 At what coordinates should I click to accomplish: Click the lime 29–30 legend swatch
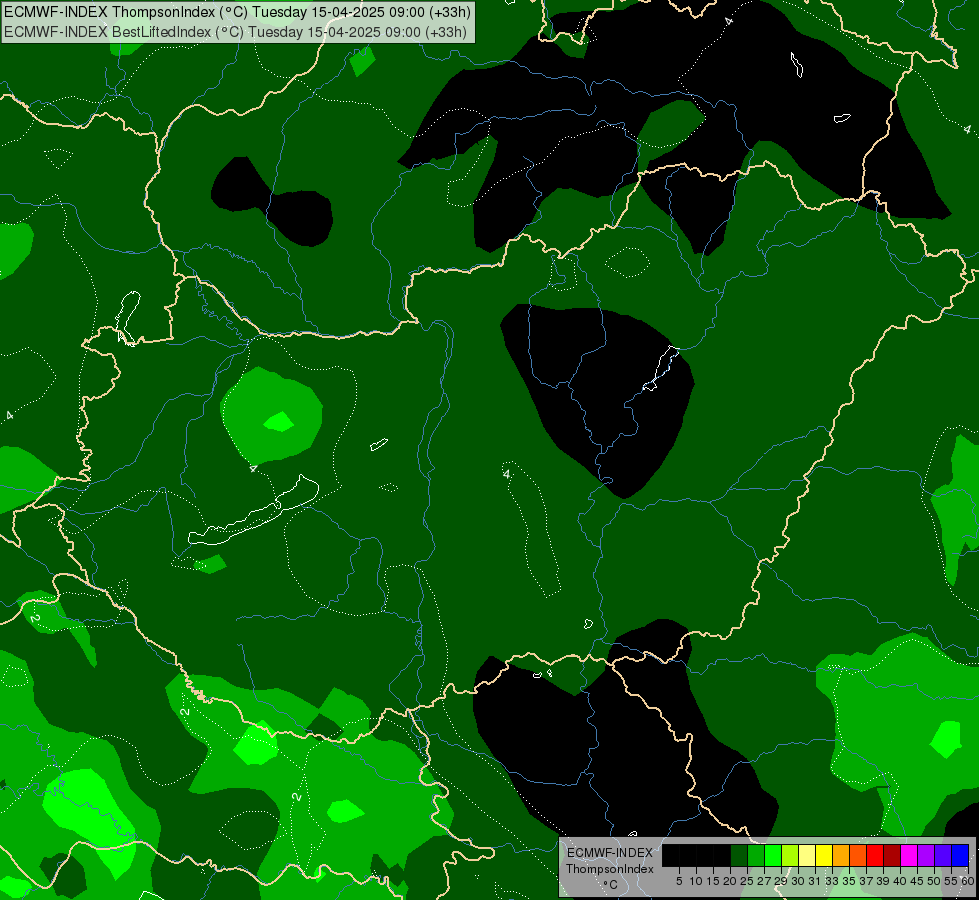[790, 855]
